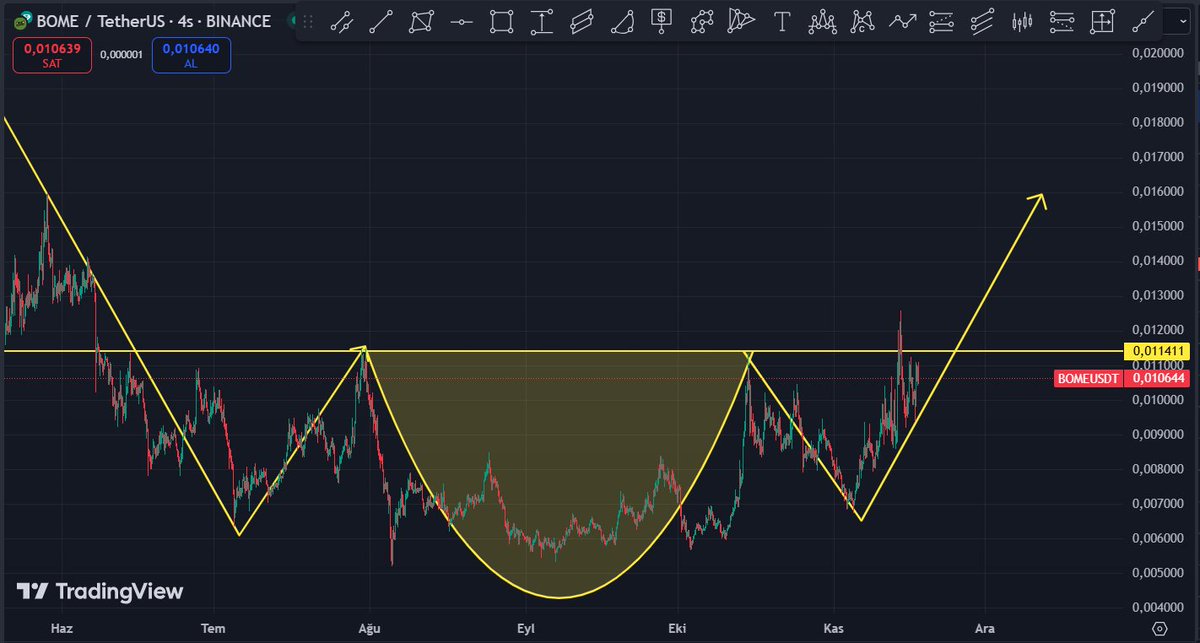Image resolution: width=1200 pixels, height=643 pixels.
Task: Select the horizontal levels tool beside candlesticks
Action: coord(1062,20)
